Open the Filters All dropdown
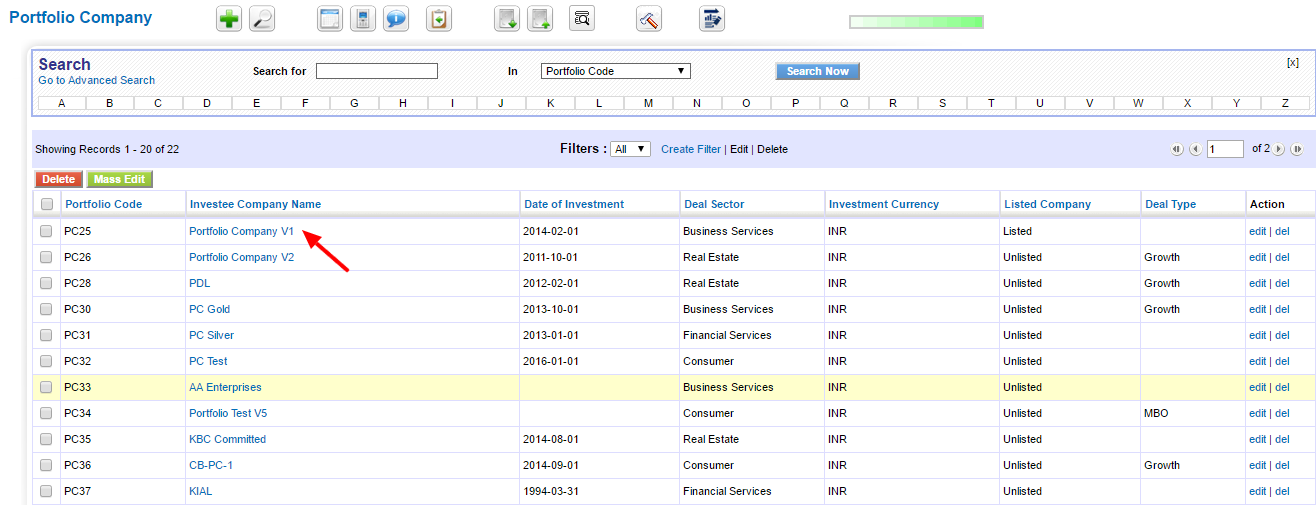Image resolution: width=1316 pixels, height=505 pixels. coord(630,149)
